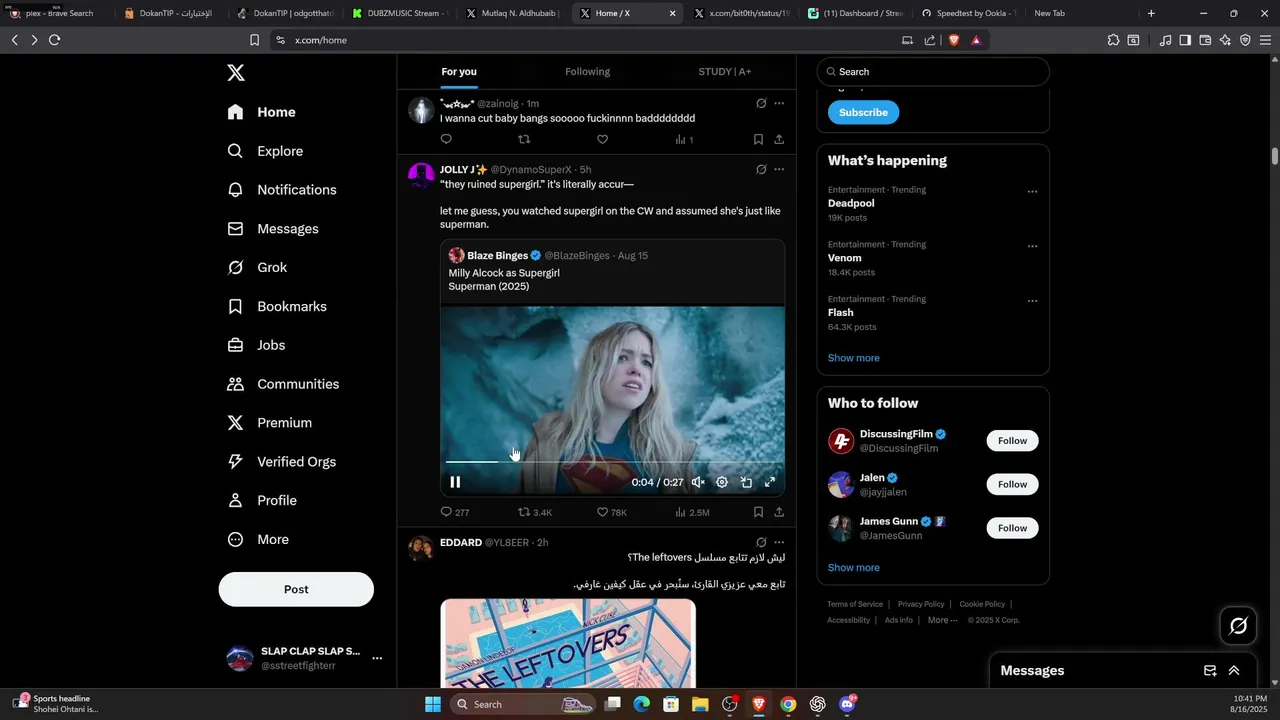Open the floating Grok button
The height and width of the screenshot is (720, 1280).
point(1238,626)
